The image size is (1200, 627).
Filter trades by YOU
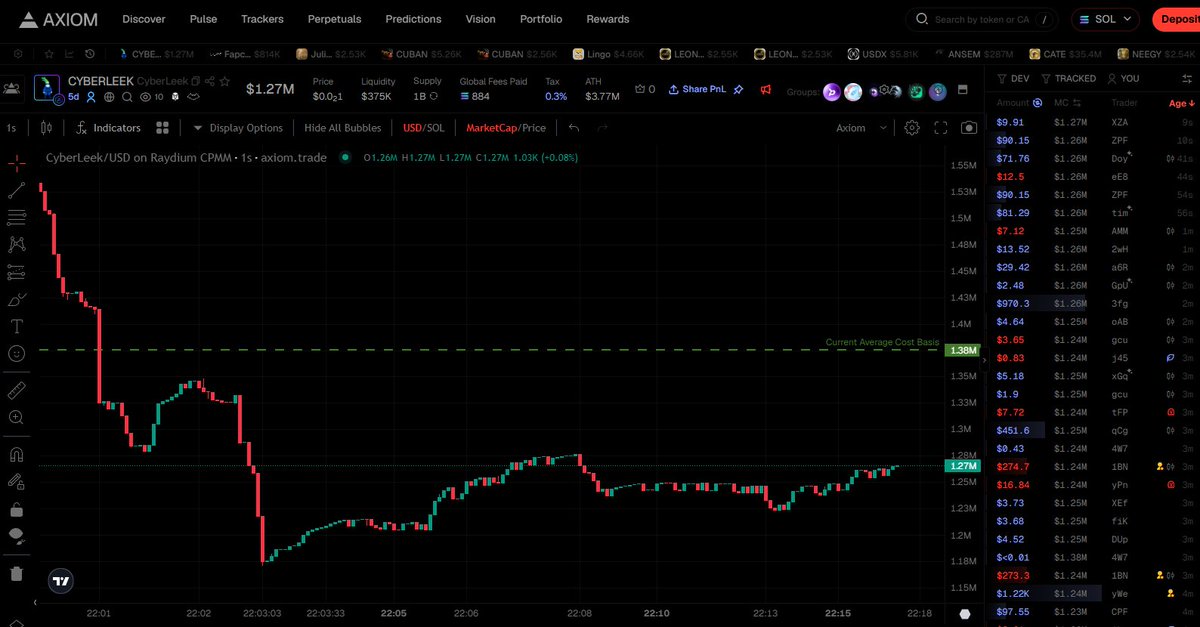tap(1122, 78)
